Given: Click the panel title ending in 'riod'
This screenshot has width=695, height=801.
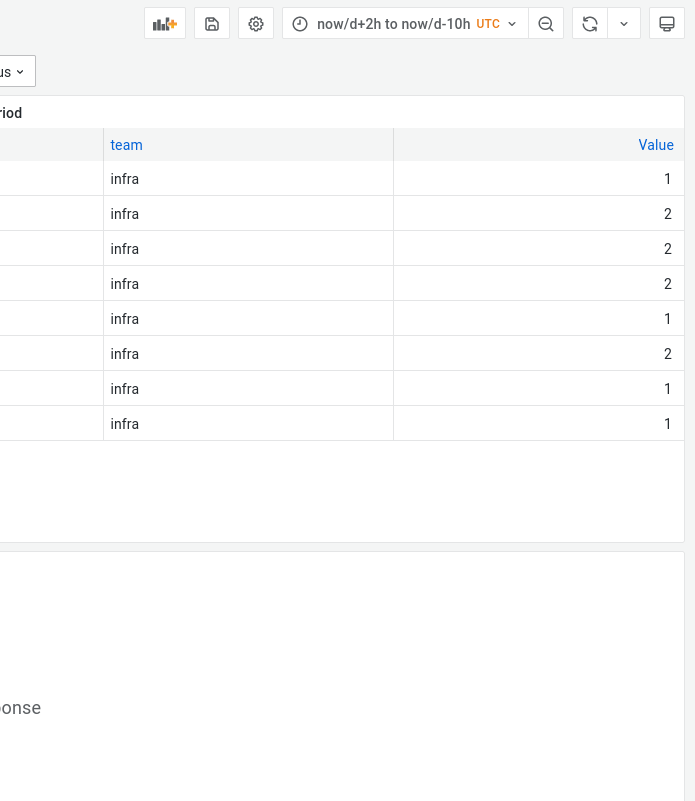Looking at the screenshot, I should tap(11, 113).
